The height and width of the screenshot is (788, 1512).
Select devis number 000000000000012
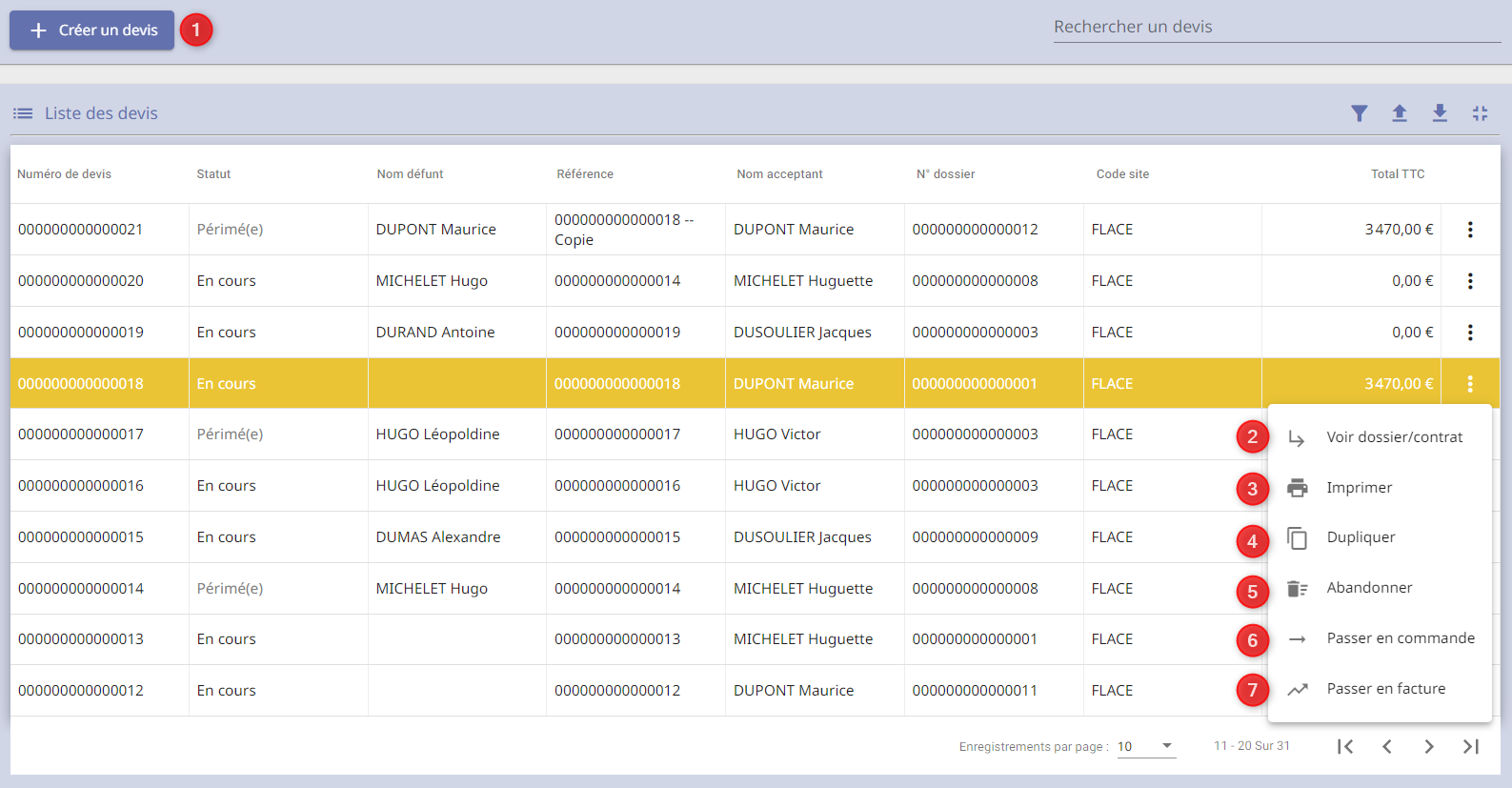pos(81,691)
